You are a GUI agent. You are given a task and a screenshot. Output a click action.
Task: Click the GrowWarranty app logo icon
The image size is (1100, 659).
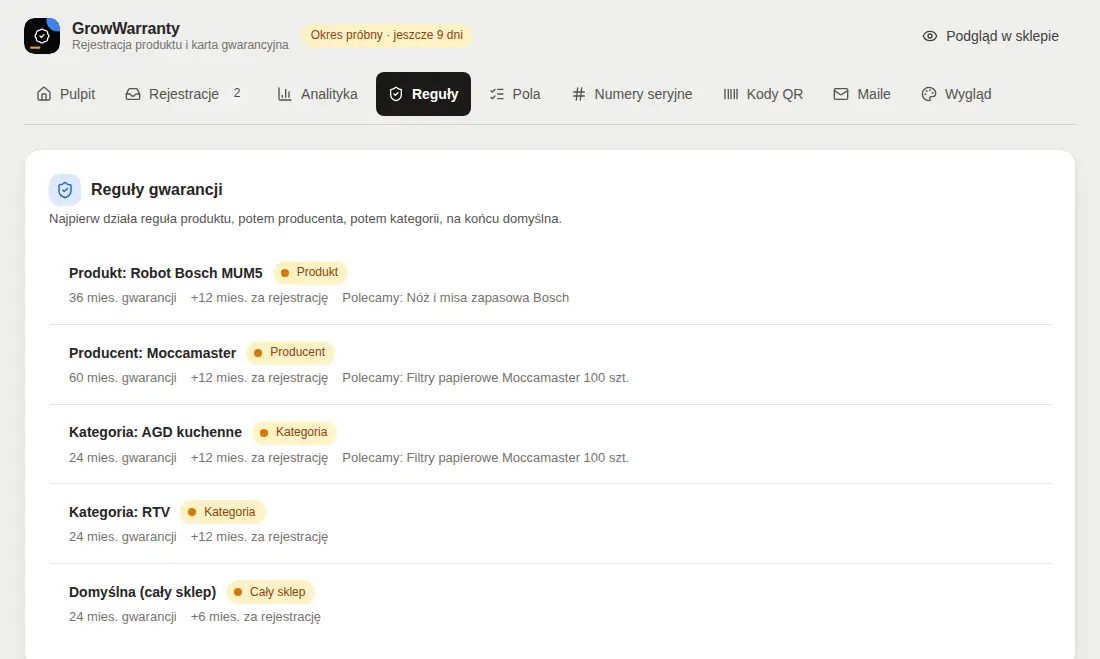42,36
